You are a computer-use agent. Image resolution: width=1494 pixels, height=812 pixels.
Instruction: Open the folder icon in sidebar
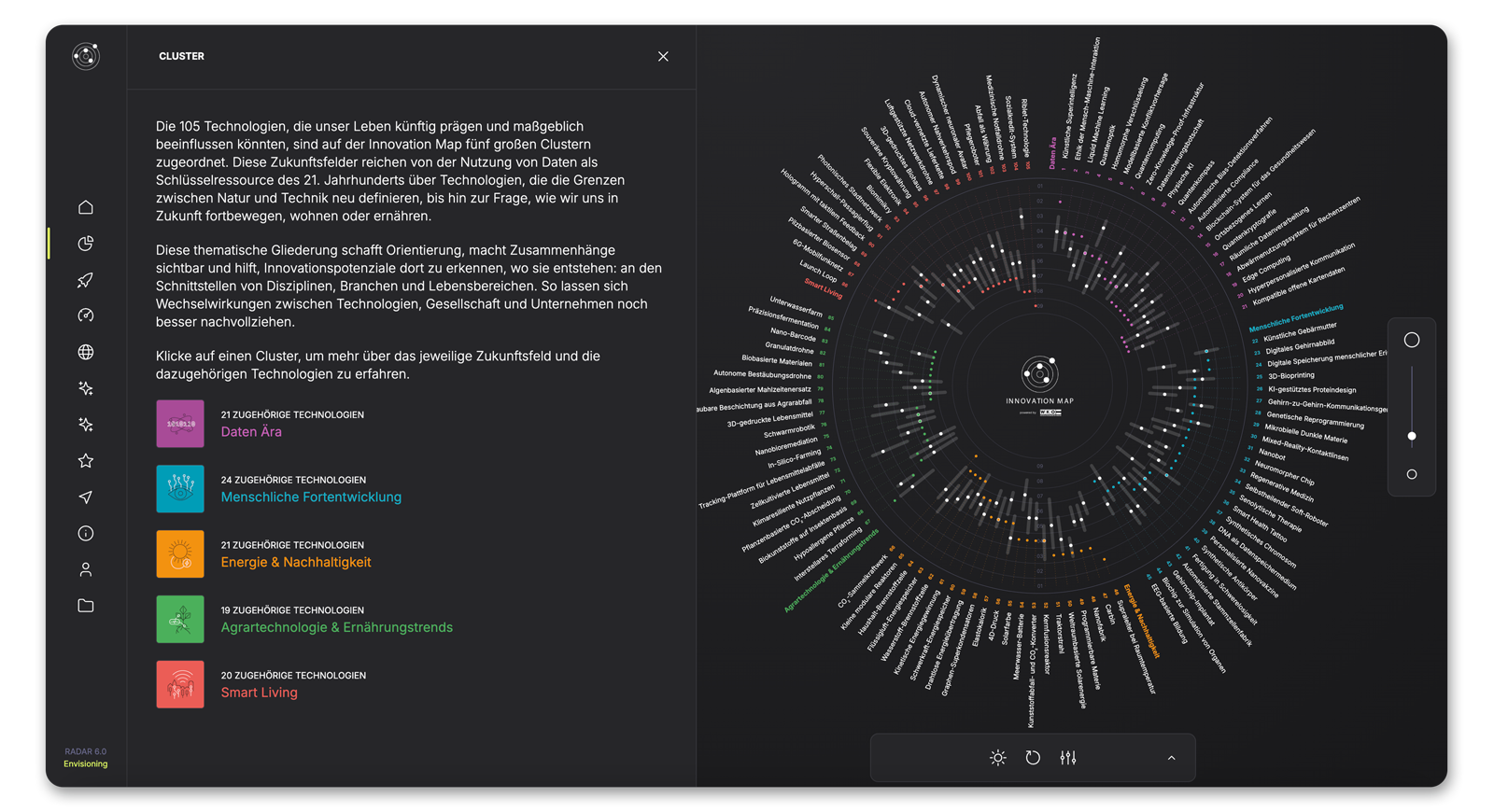point(86,606)
